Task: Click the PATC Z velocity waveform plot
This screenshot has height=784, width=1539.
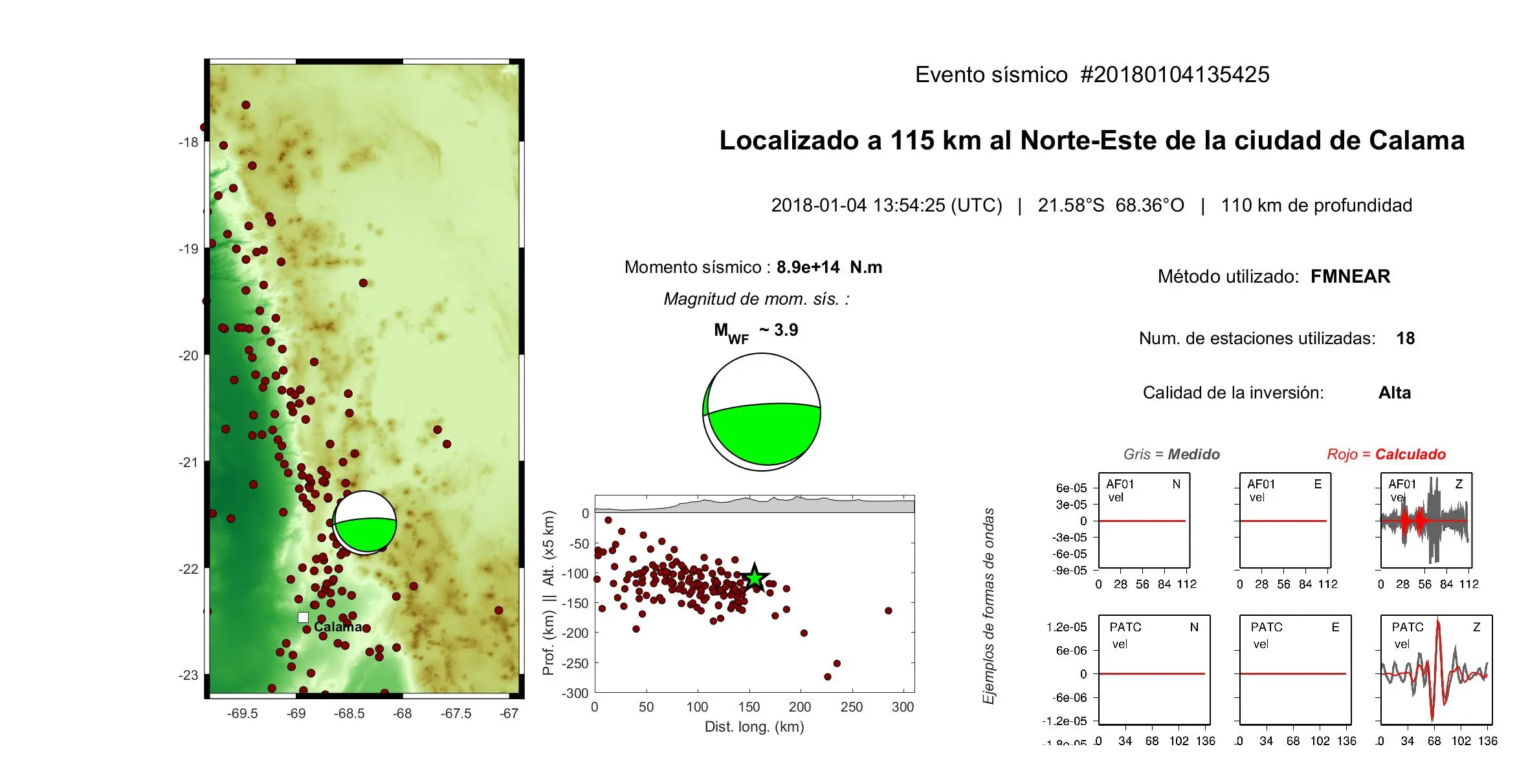Action: tap(1436, 670)
